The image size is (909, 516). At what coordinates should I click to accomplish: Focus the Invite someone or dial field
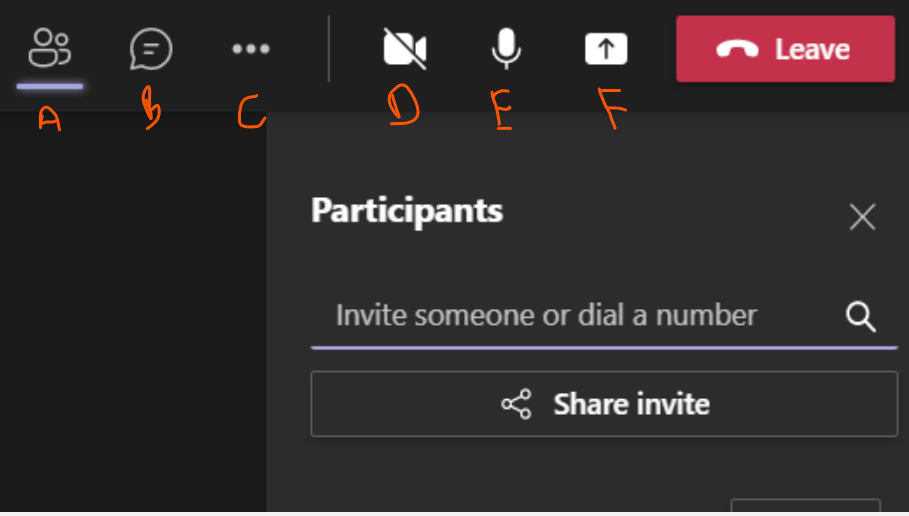(x=604, y=316)
